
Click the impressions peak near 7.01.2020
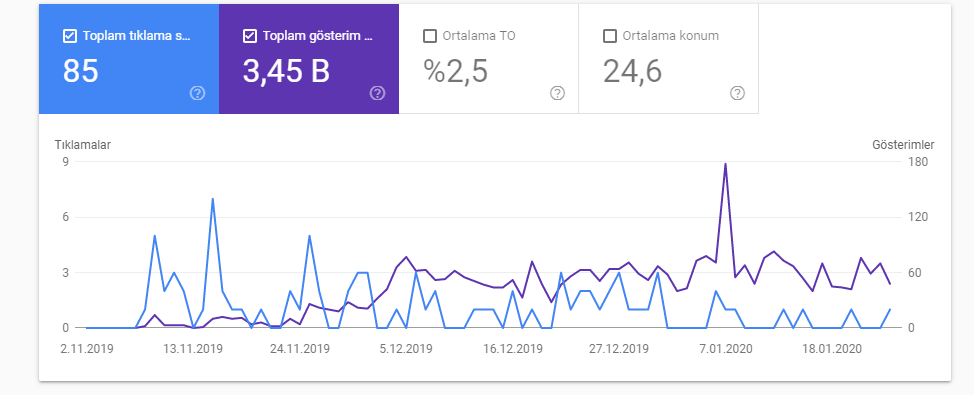coord(725,164)
